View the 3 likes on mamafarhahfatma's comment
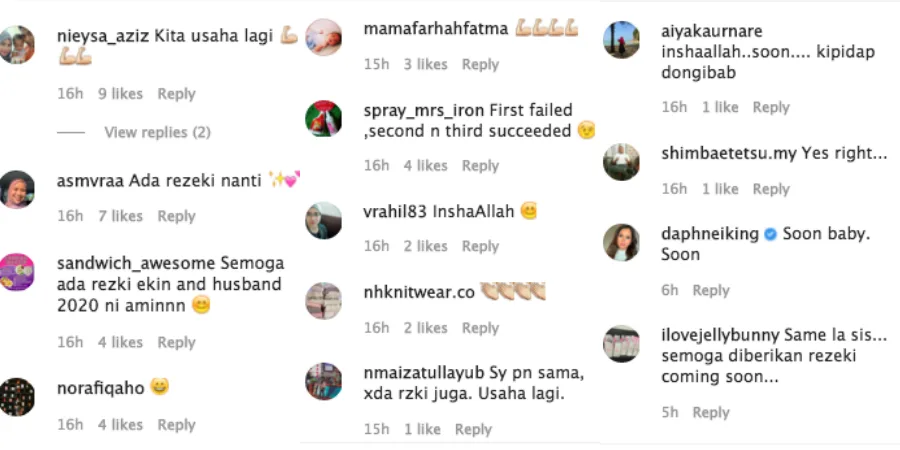 point(425,64)
